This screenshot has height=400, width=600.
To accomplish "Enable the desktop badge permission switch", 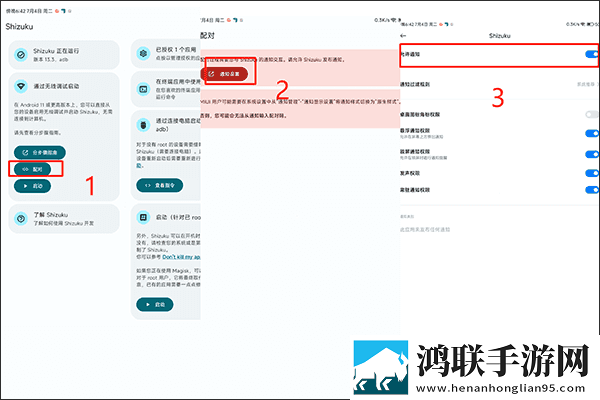I will pyautogui.click(x=592, y=114).
